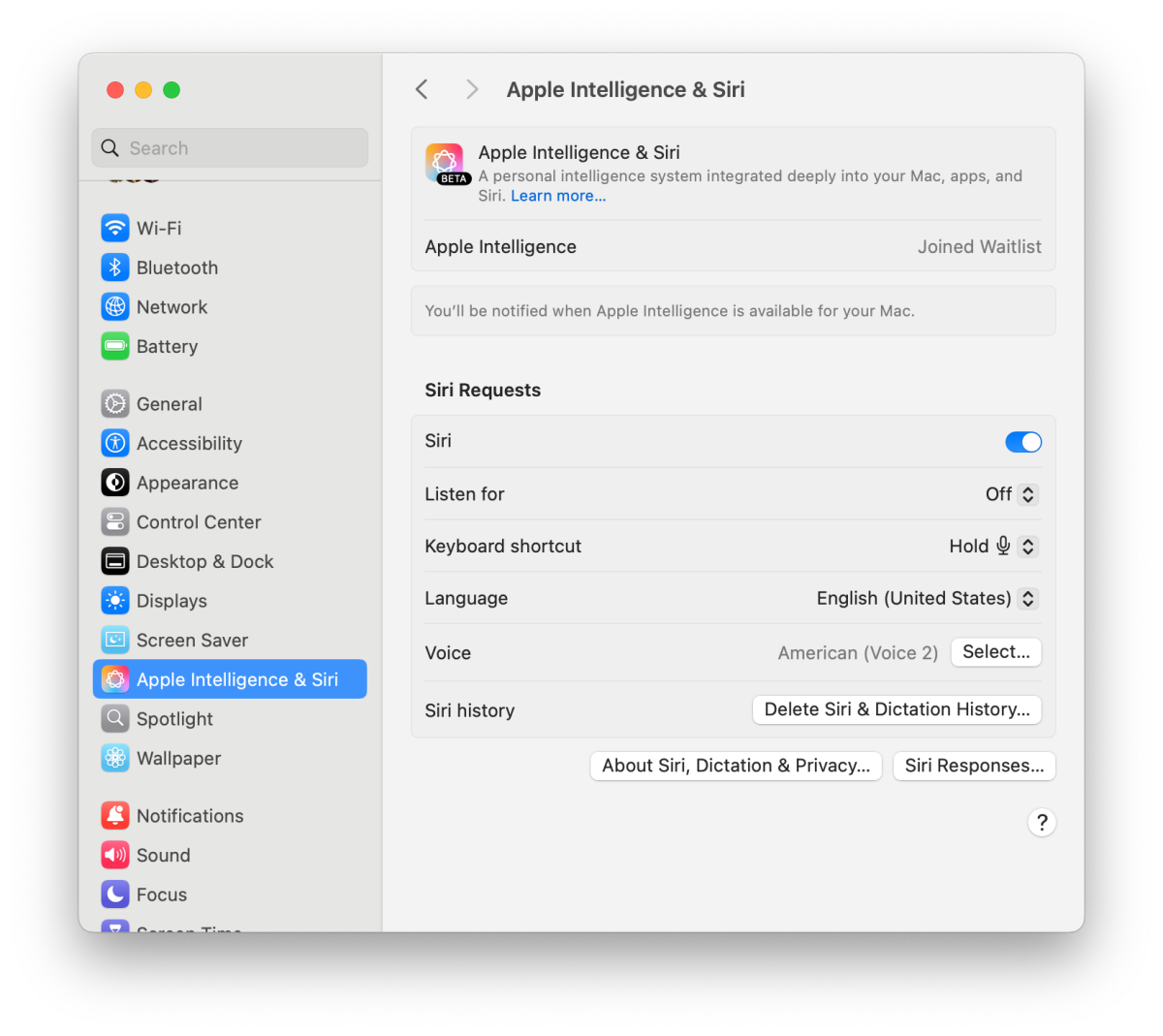
Task: Click the Accessibility label in sidebar
Action: pyautogui.click(x=189, y=444)
